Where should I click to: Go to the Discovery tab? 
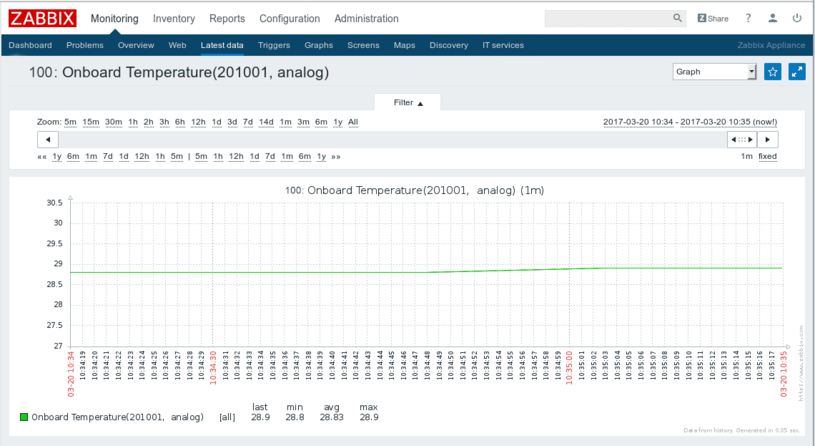point(449,45)
